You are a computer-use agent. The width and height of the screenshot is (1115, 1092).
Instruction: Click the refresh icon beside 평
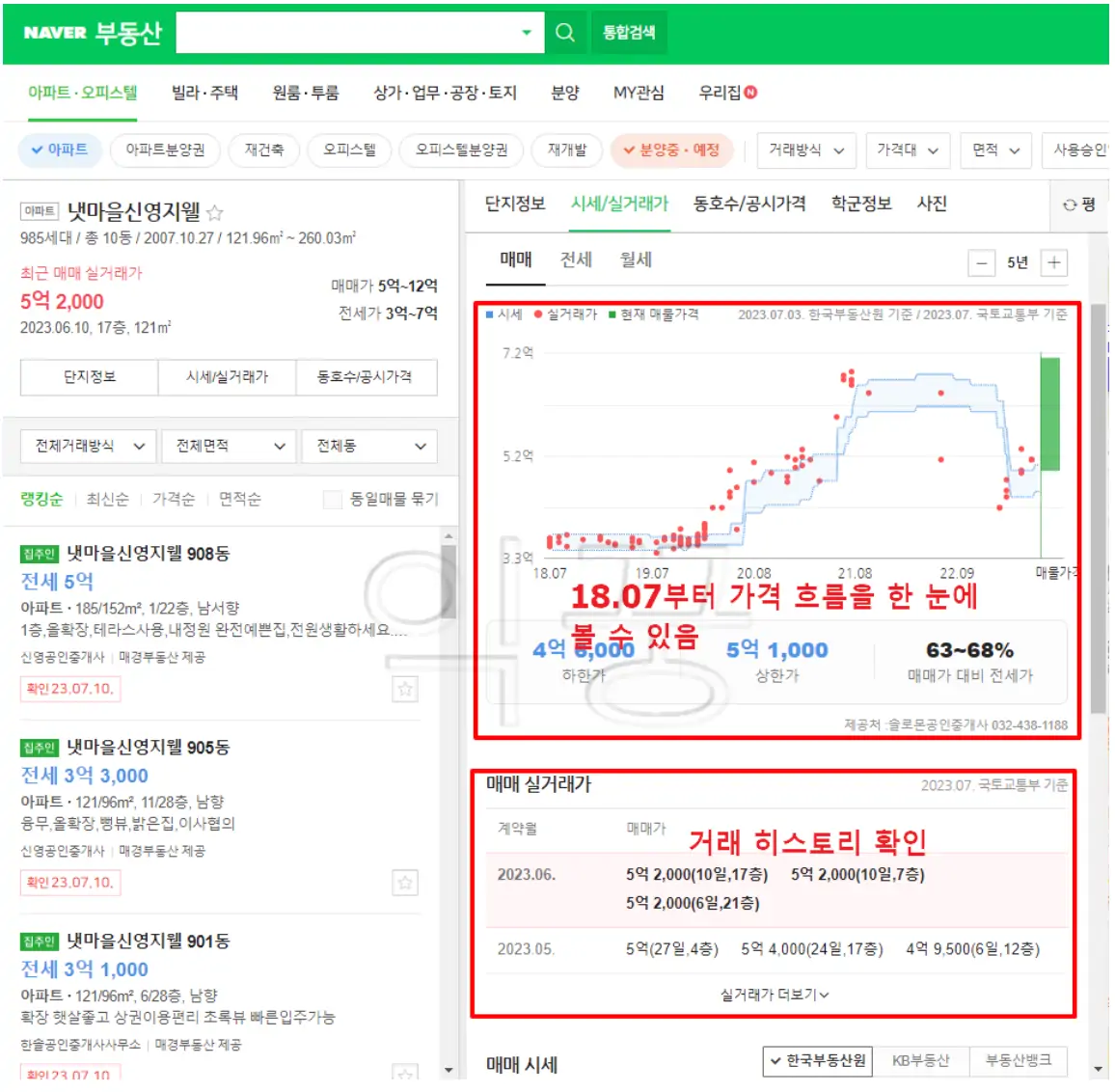(x=1071, y=205)
